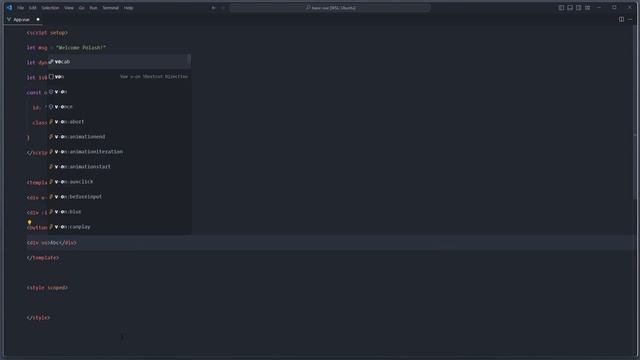
Task: Pick the 'v-on:animationstart' suggestion
Action: tap(119, 167)
